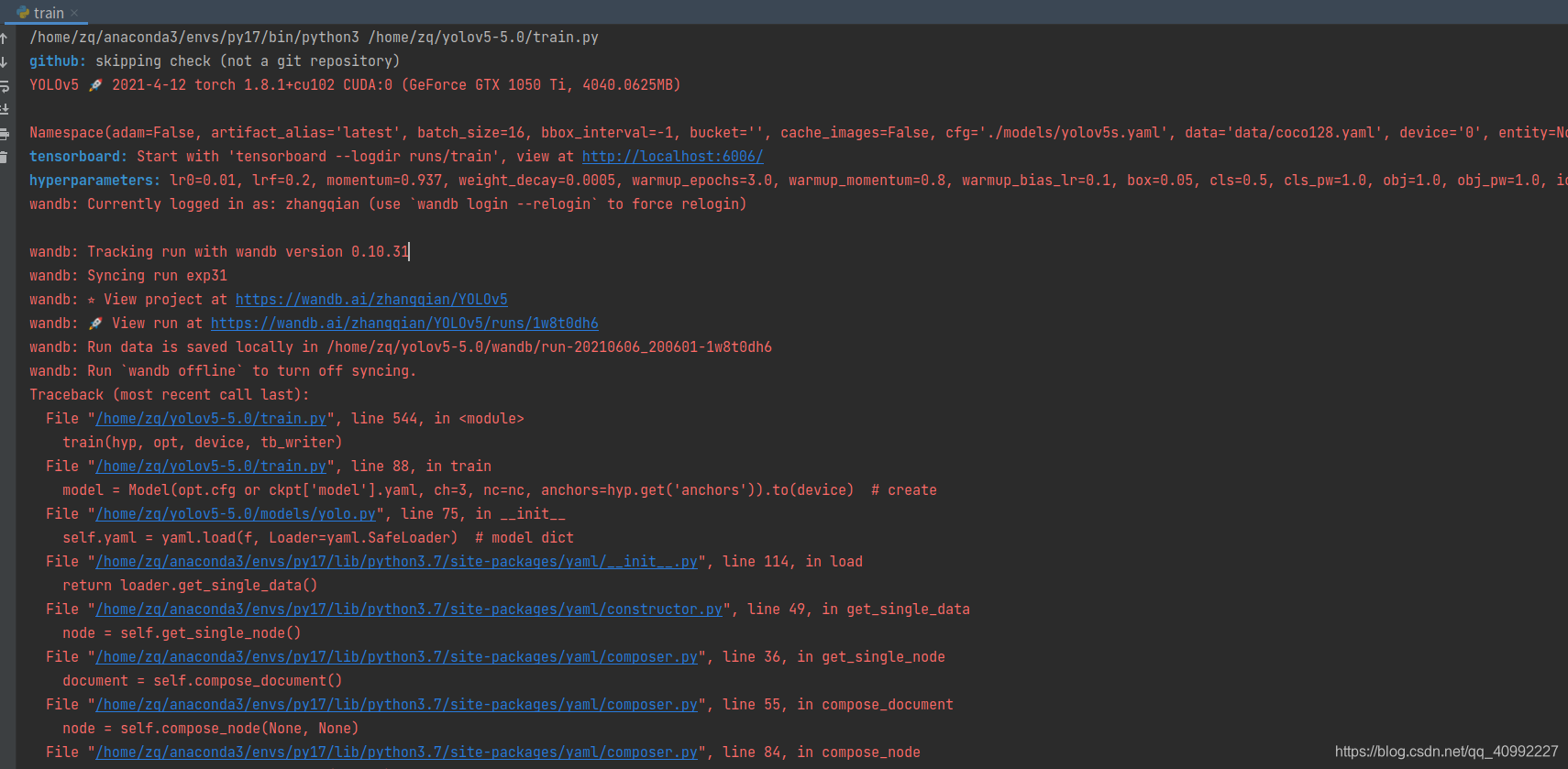Clear the console with the trash icon

pyautogui.click(x=4, y=157)
